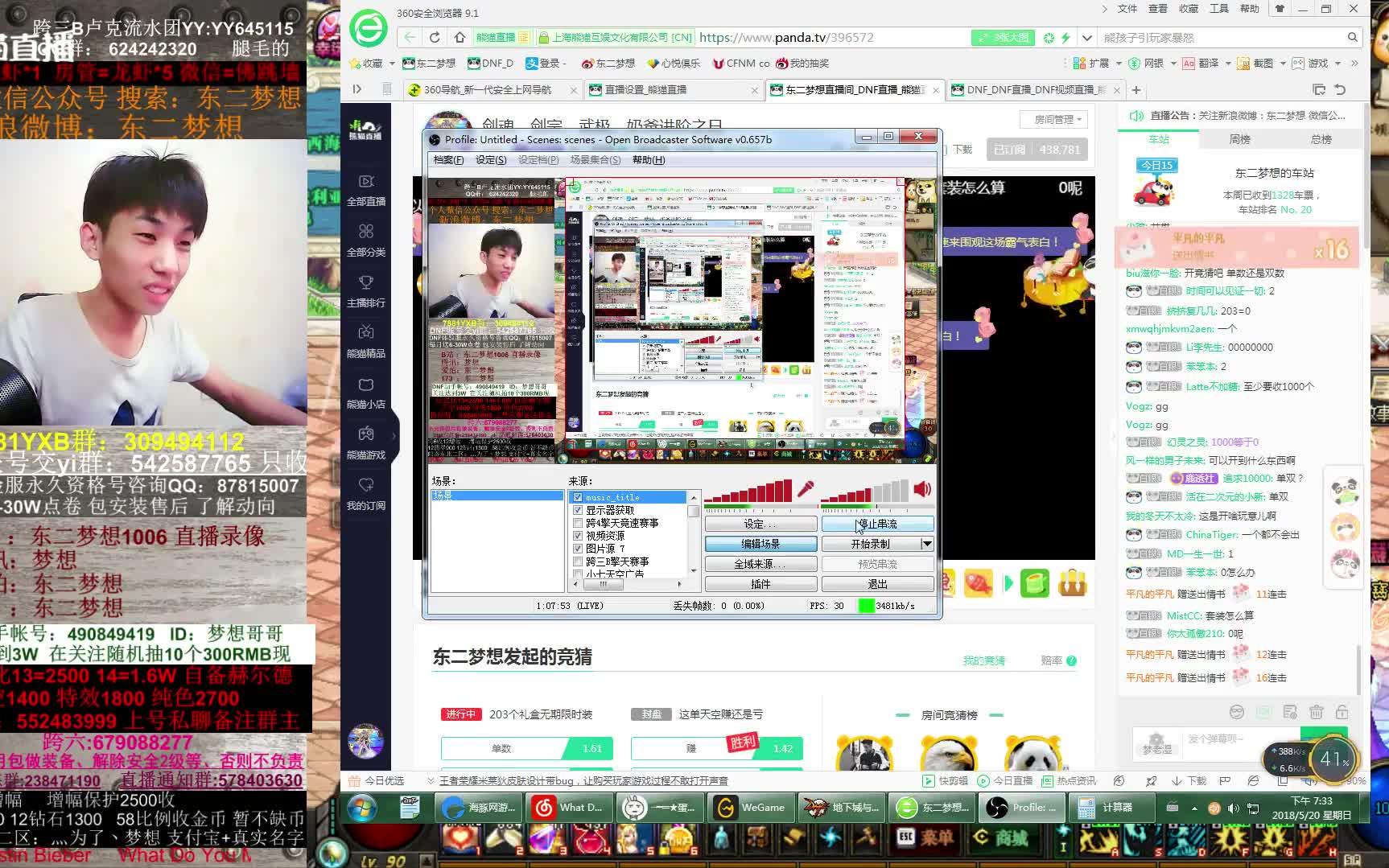Open the address bar history chevron

(x=1086, y=37)
